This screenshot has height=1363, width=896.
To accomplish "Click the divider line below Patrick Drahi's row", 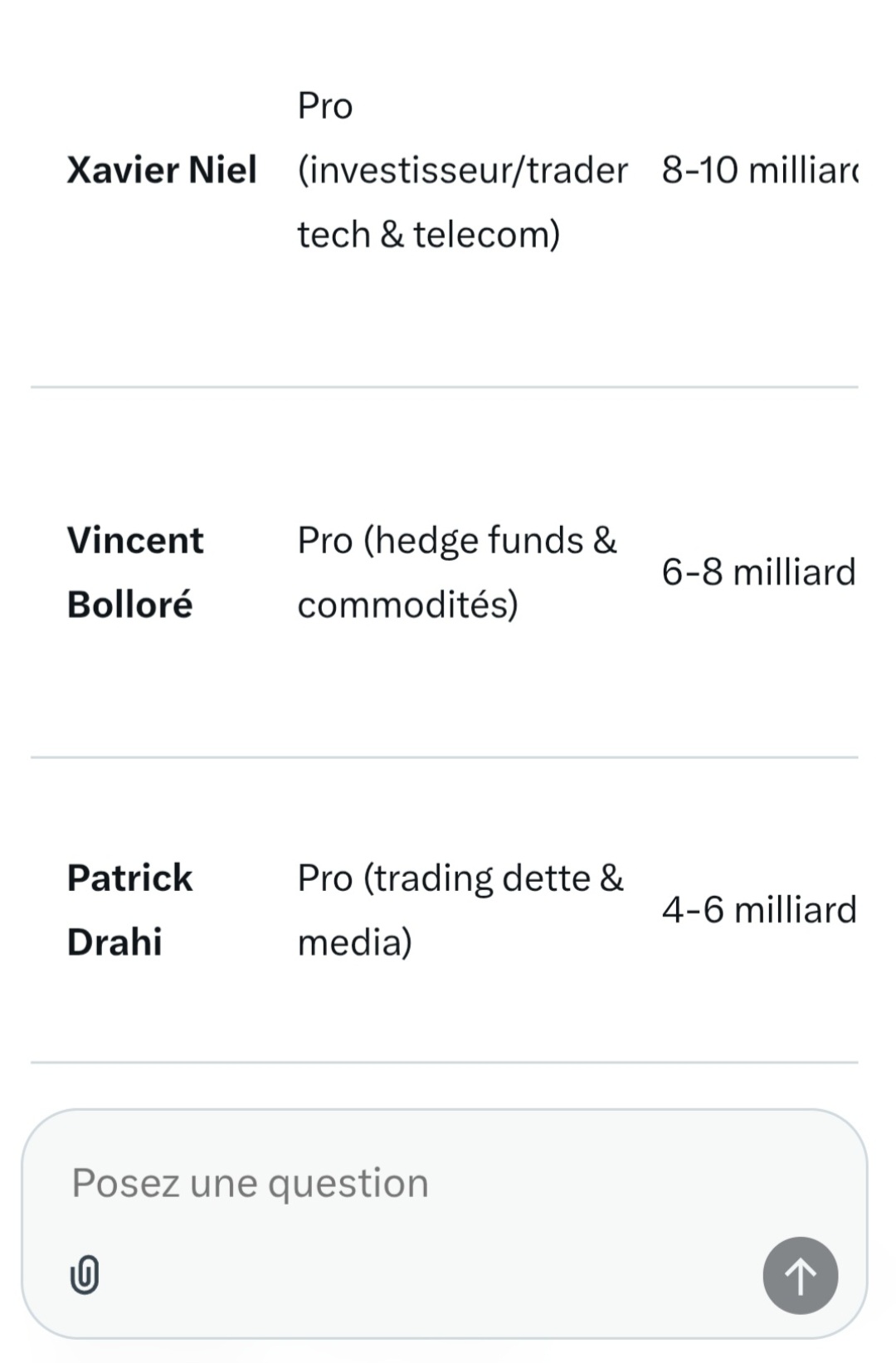I will [x=445, y=1062].
